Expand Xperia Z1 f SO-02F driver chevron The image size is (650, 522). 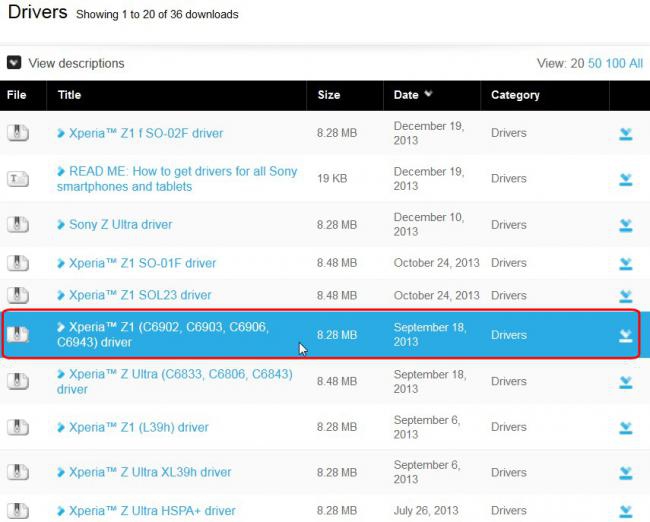pos(61,133)
